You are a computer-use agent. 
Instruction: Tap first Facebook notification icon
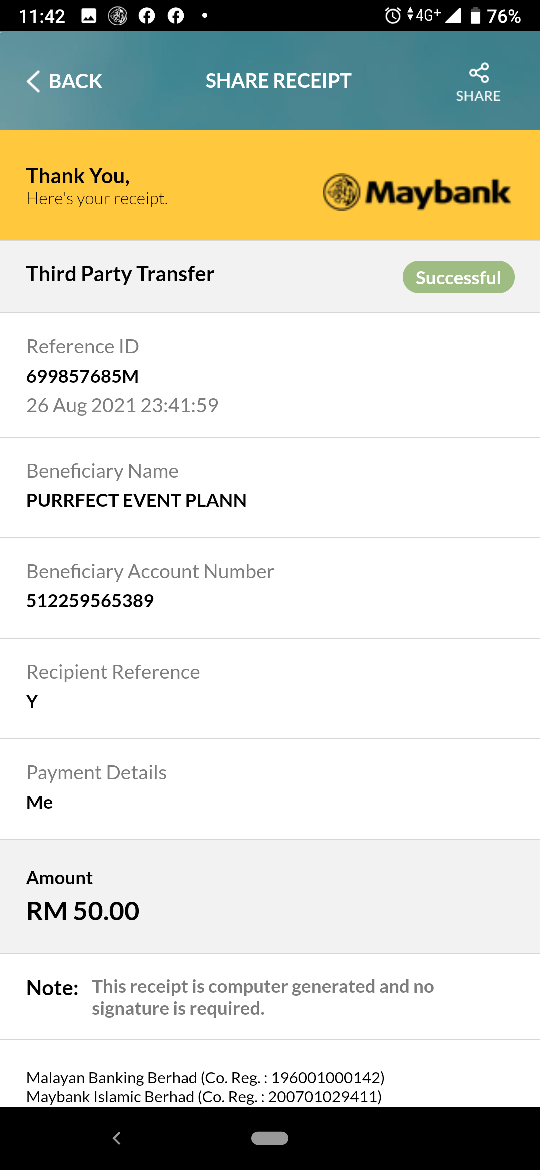pyautogui.click(x=147, y=16)
